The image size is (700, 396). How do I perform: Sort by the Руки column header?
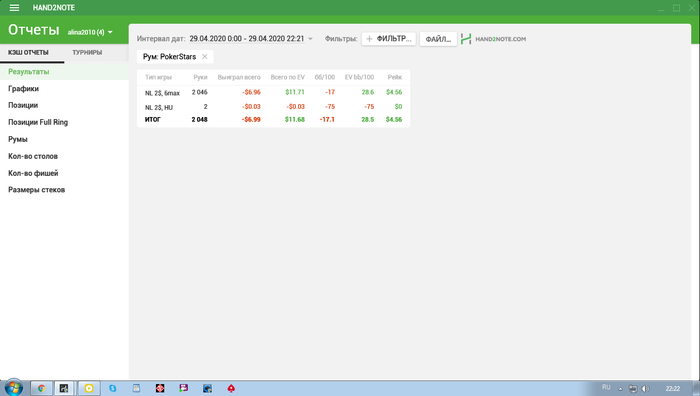point(200,77)
